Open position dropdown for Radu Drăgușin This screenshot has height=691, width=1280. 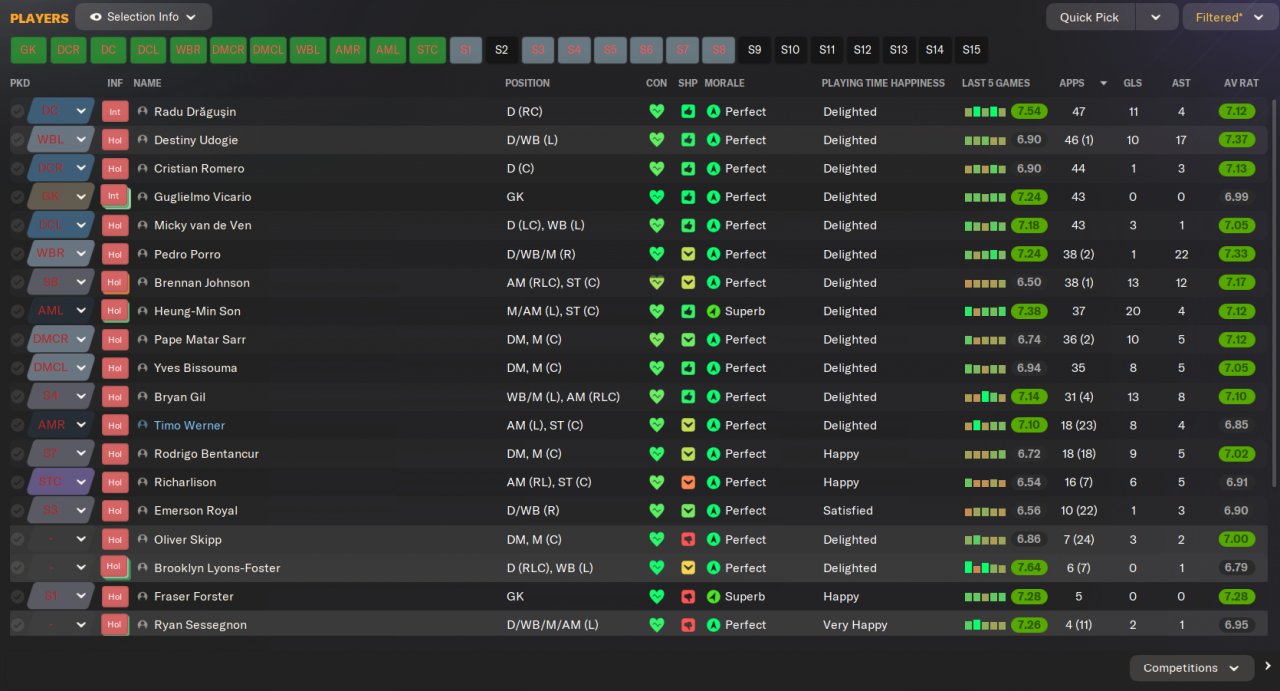81,111
